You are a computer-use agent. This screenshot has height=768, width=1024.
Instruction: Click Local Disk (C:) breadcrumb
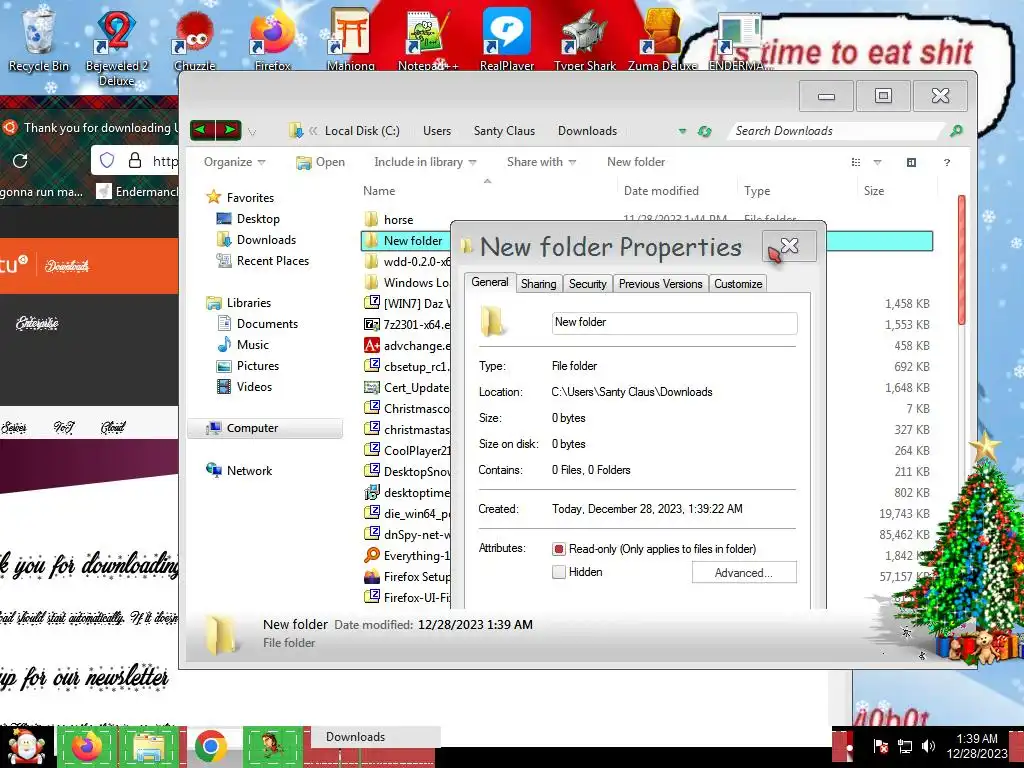[x=362, y=131]
